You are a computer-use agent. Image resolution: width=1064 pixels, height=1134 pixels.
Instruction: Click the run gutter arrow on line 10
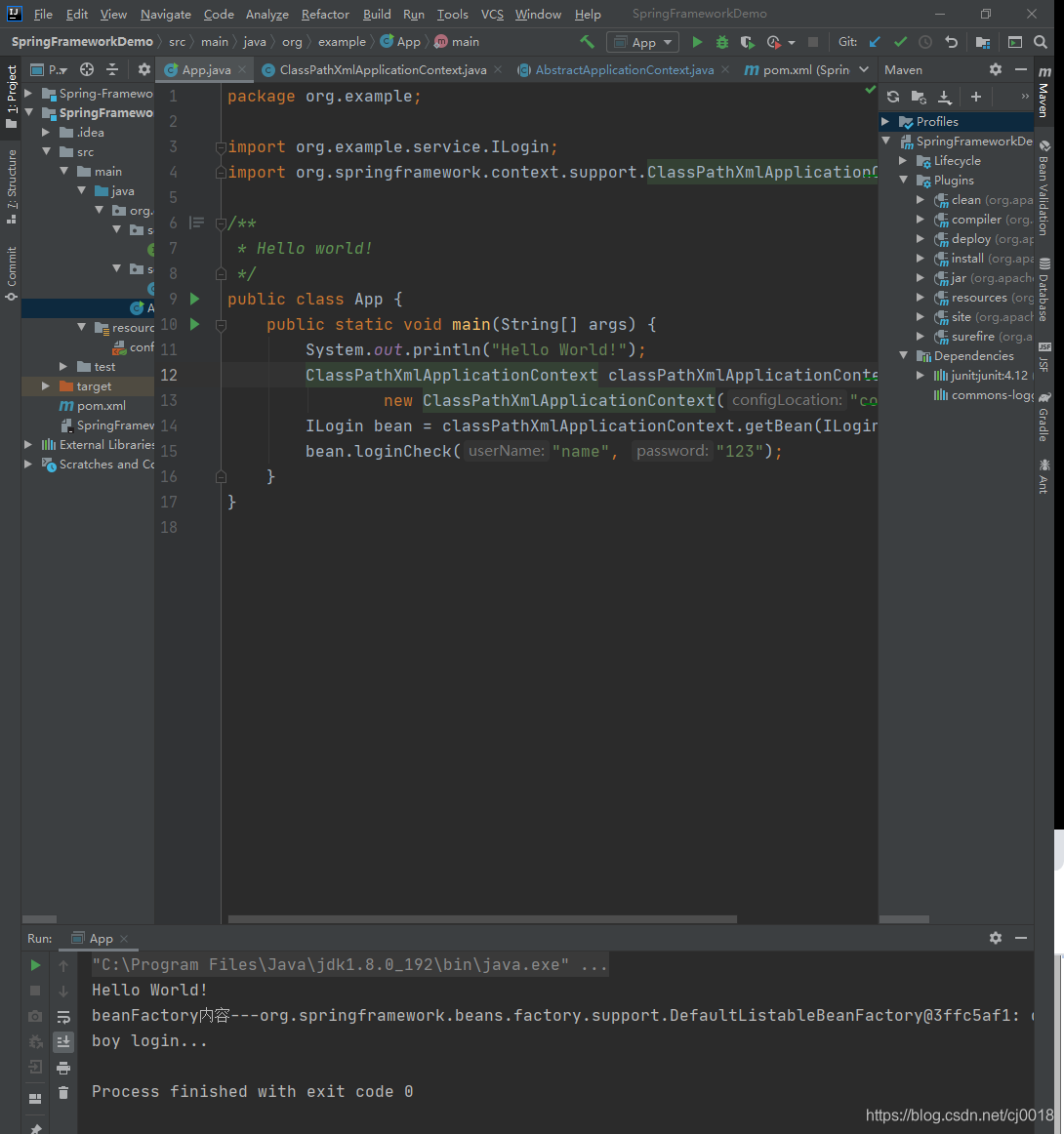[x=194, y=324]
